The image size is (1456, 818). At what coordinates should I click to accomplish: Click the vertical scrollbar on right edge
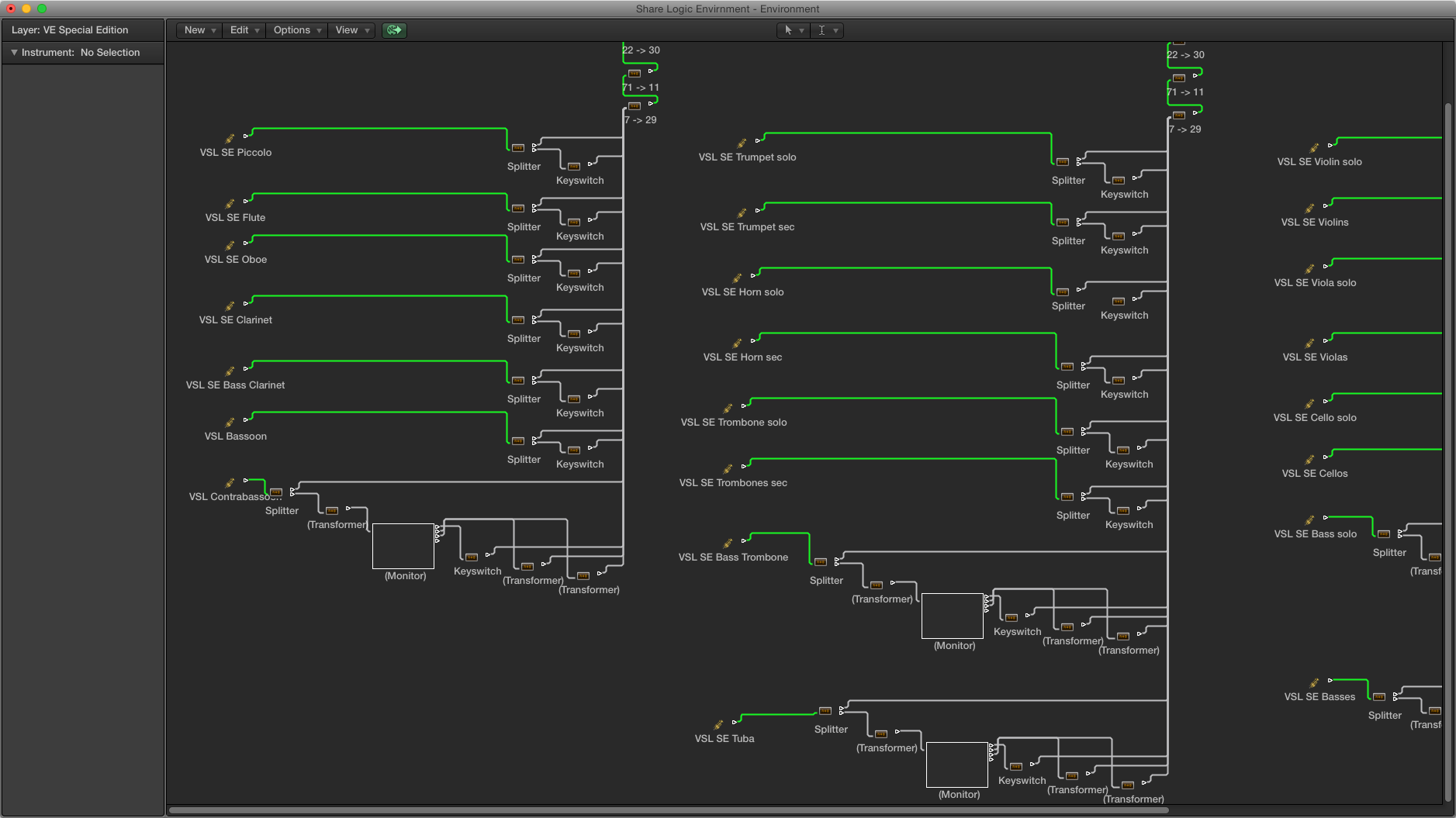click(1447, 452)
